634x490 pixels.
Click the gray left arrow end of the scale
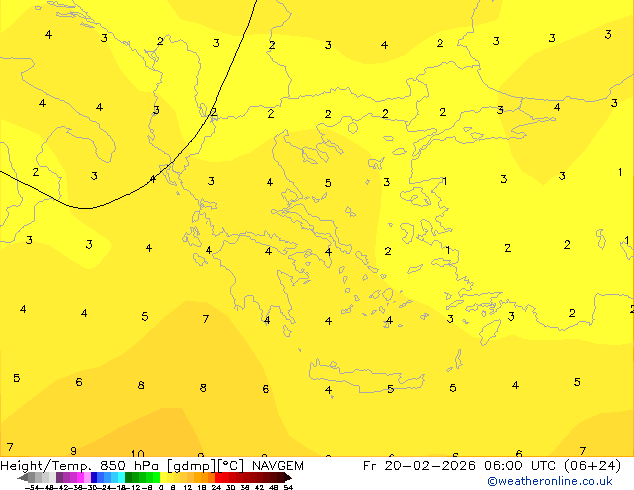coord(22,478)
